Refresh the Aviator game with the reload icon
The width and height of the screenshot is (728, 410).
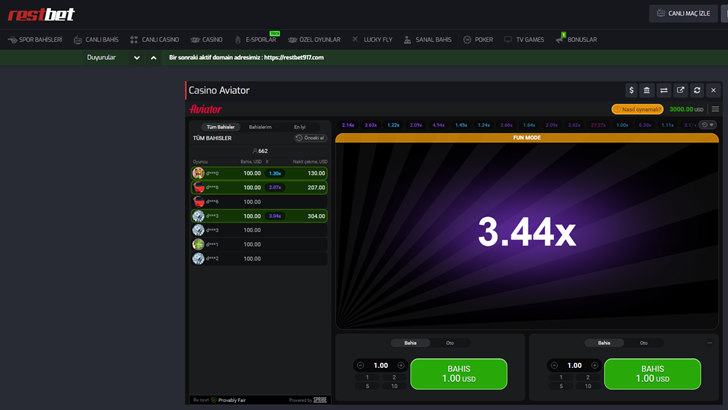tap(697, 91)
